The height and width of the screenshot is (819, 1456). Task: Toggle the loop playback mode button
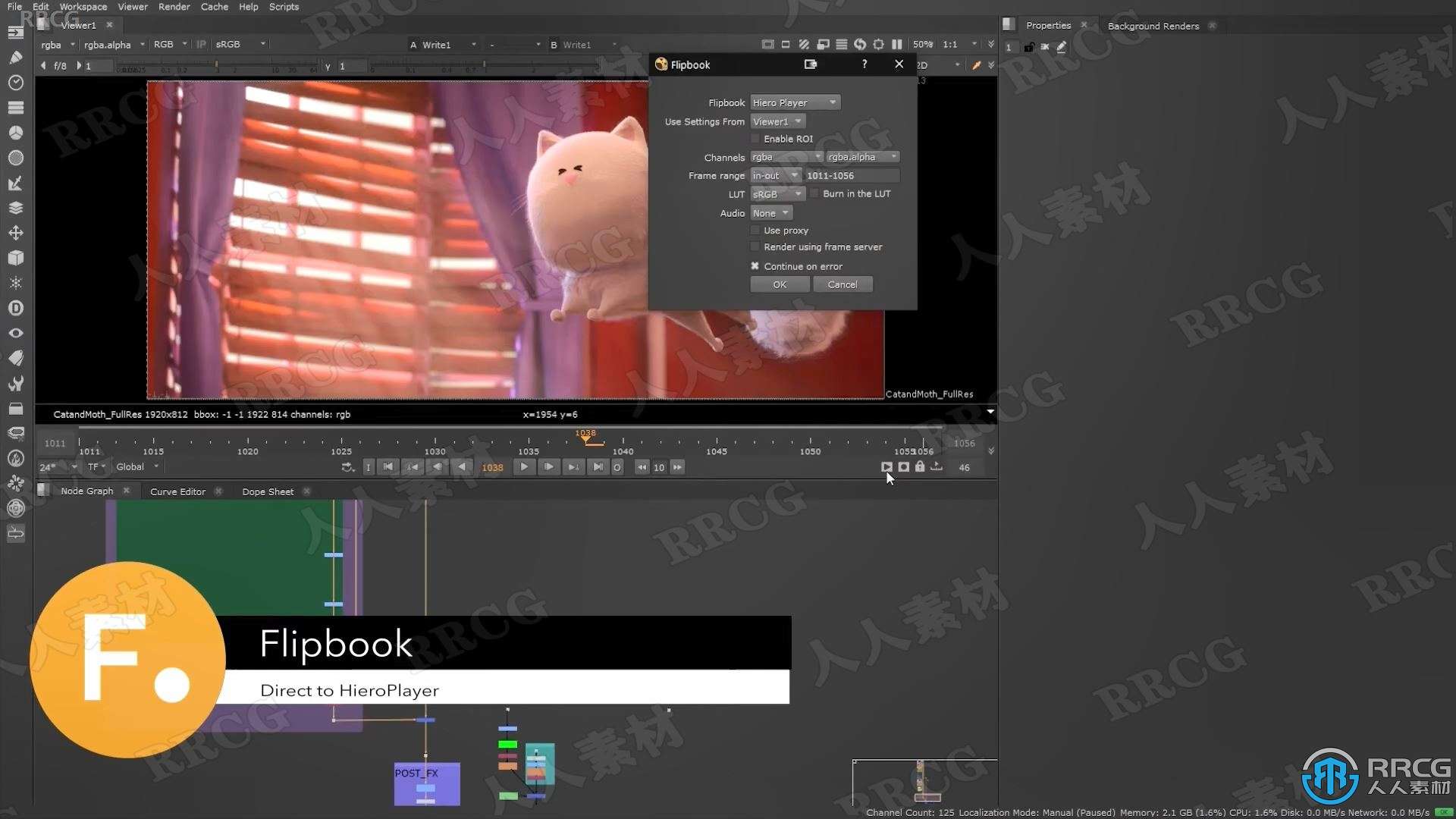point(348,467)
